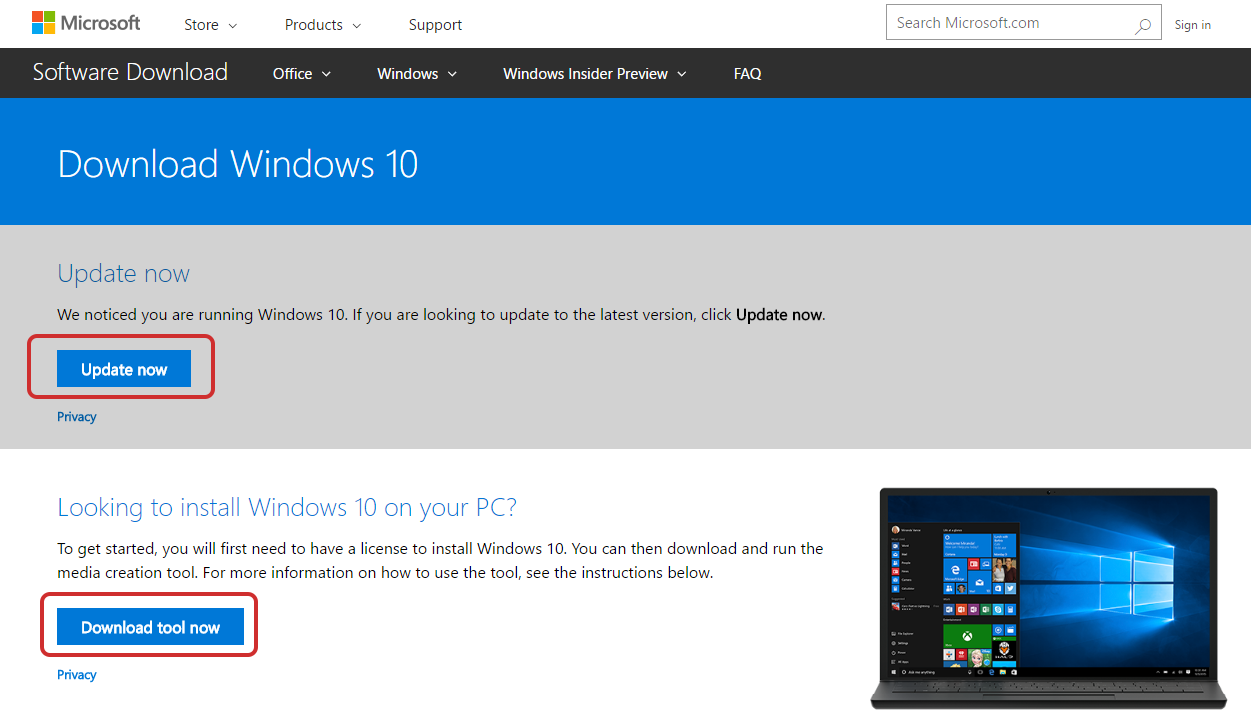Expand the Windows Insider Preview menu
1251x723 pixels.
tap(595, 74)
